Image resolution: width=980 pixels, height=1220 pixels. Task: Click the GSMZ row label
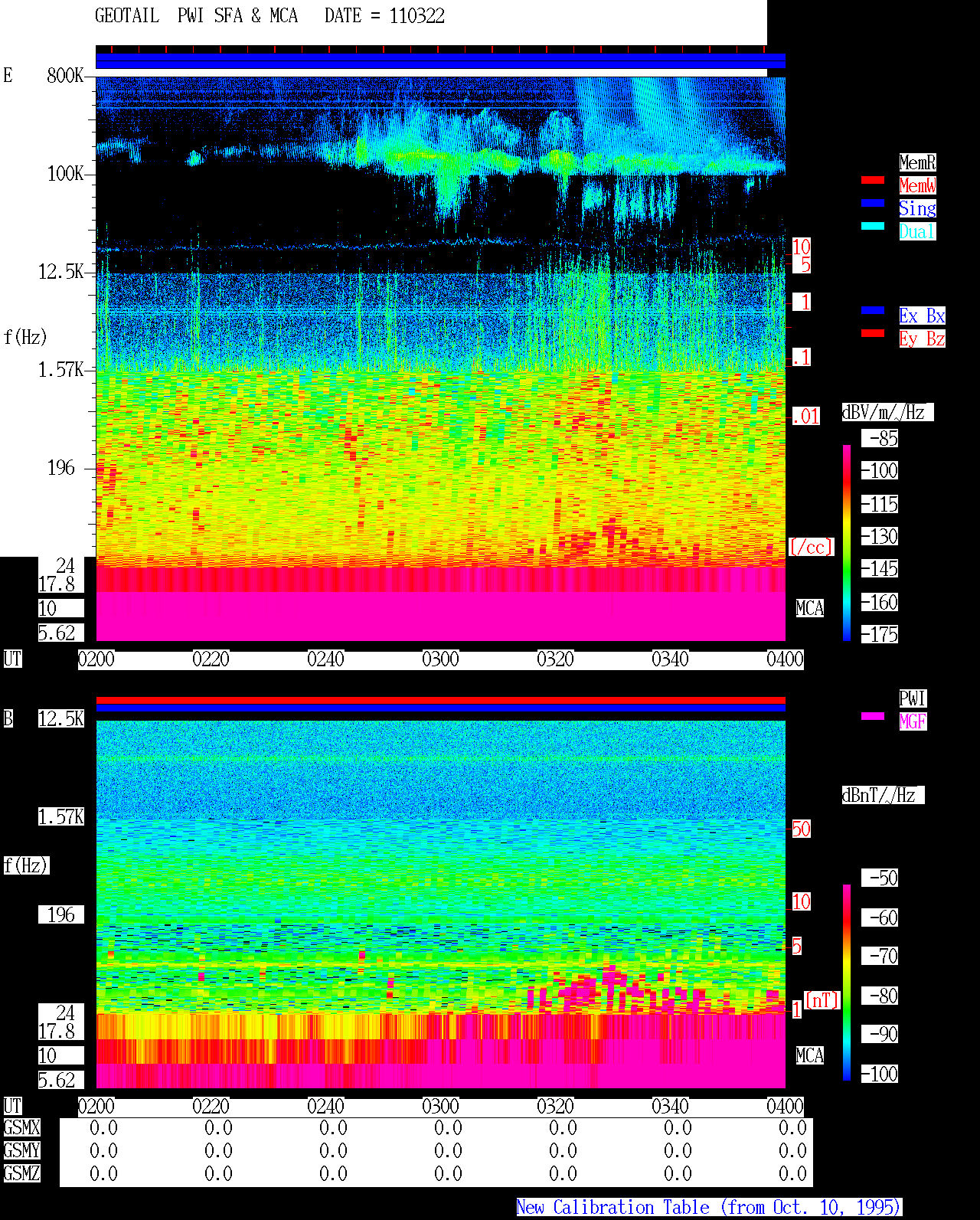21,1173
